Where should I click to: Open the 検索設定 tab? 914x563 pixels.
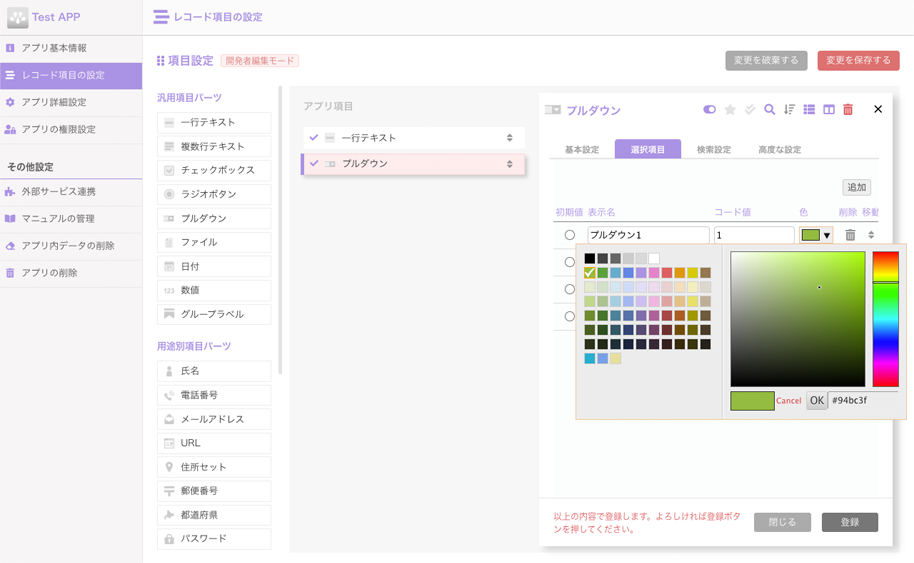714,149
